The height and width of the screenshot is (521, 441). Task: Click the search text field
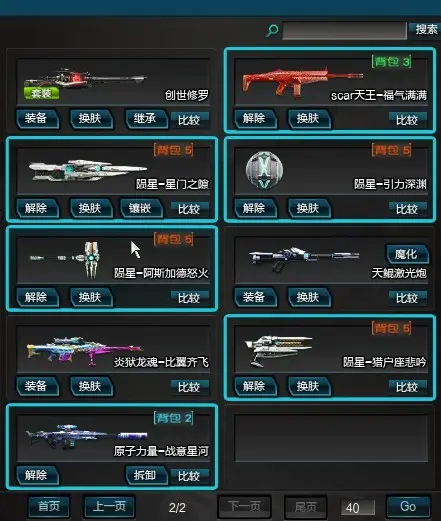coord(344,31)
